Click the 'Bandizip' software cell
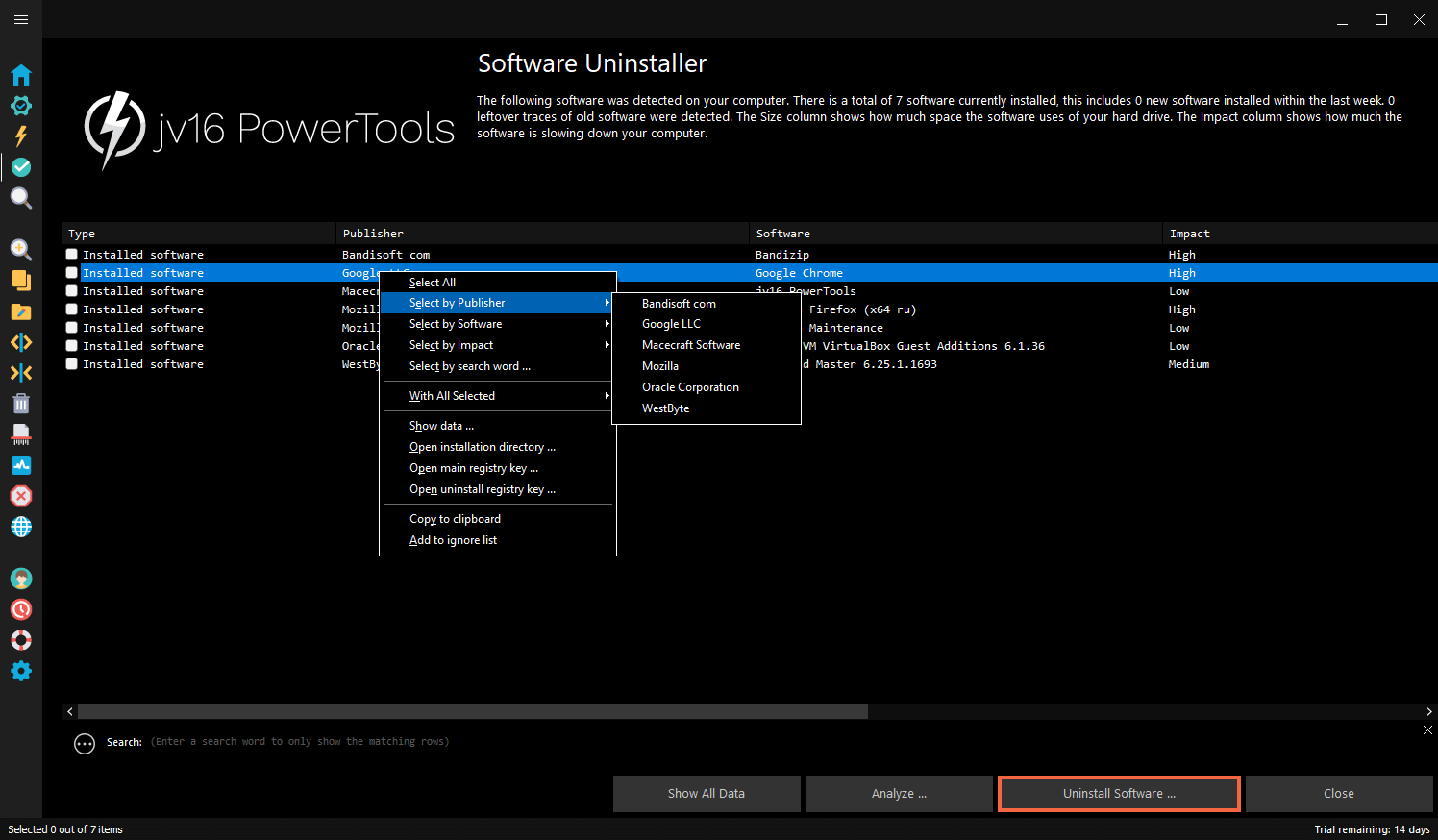The height and width of the screenshot is (840, 1438). 782,255
